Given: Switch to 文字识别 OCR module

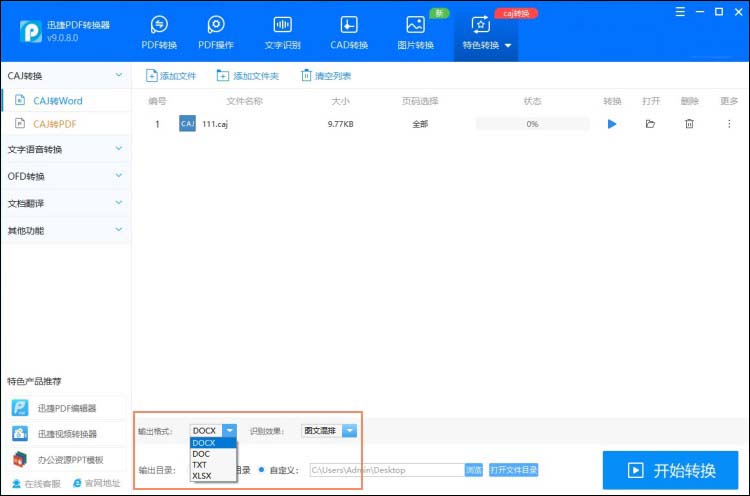Looking at the screenshot, I should [282, 32].
